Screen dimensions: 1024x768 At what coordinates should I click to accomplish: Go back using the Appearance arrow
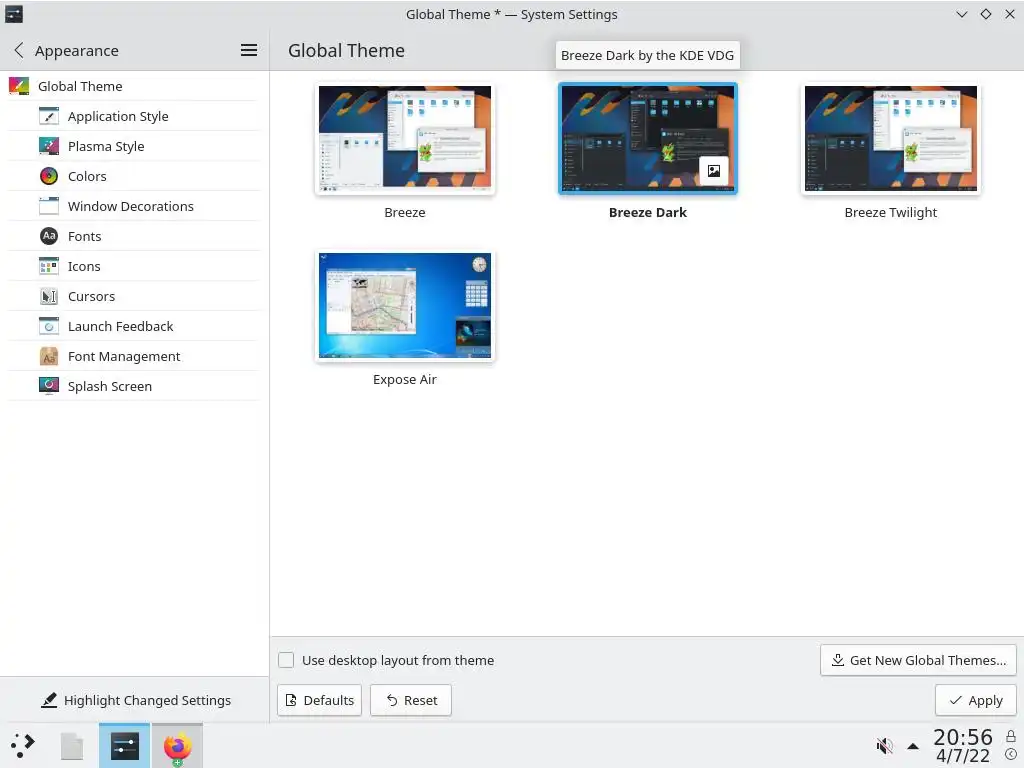pos(19,50)
